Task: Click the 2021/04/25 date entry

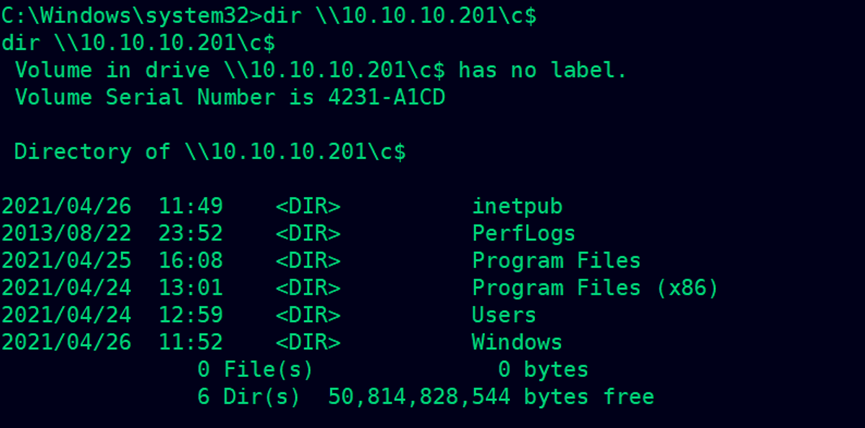Action: point(66,260)
